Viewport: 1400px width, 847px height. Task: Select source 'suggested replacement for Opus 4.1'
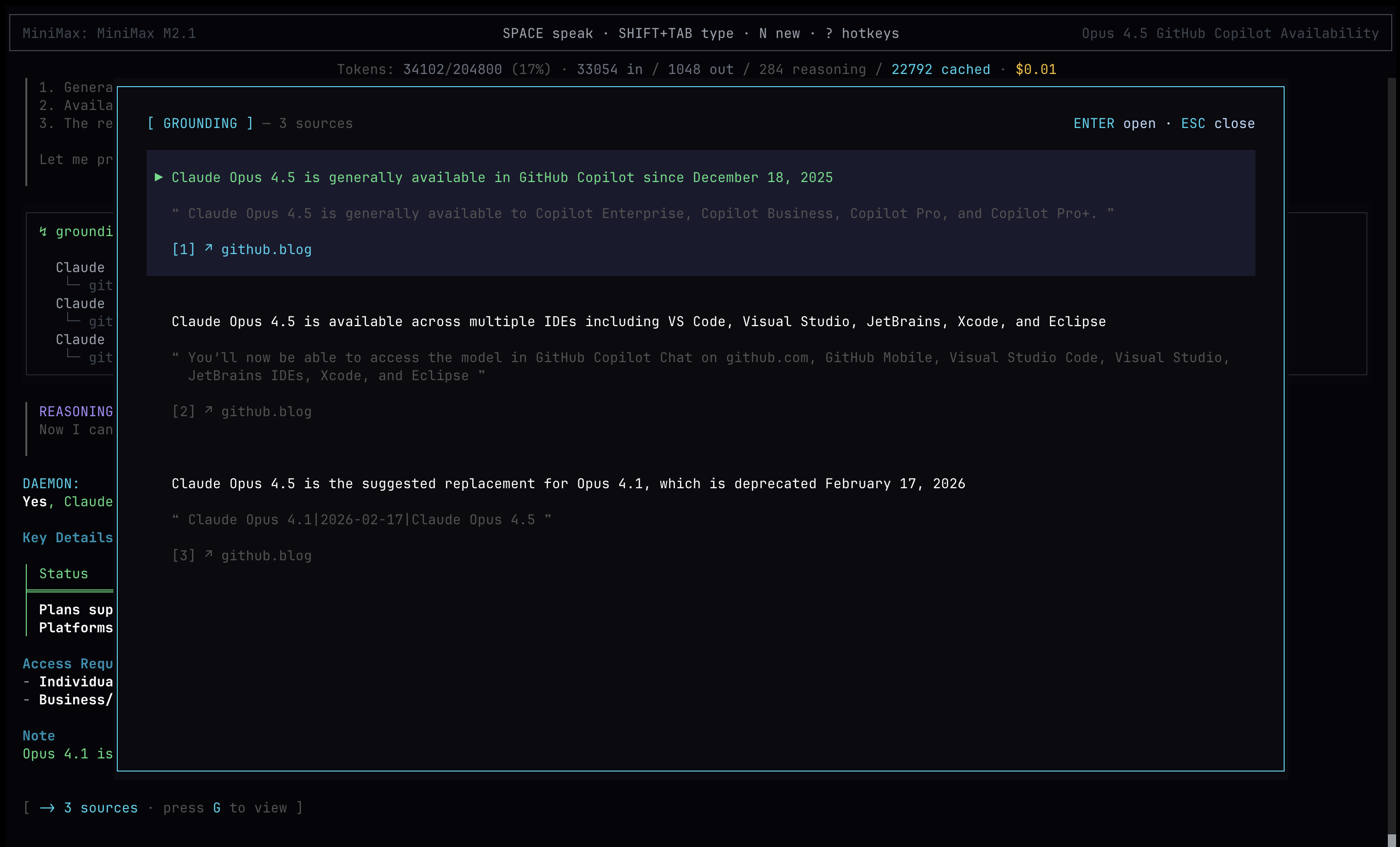click(x=568, y=483)
